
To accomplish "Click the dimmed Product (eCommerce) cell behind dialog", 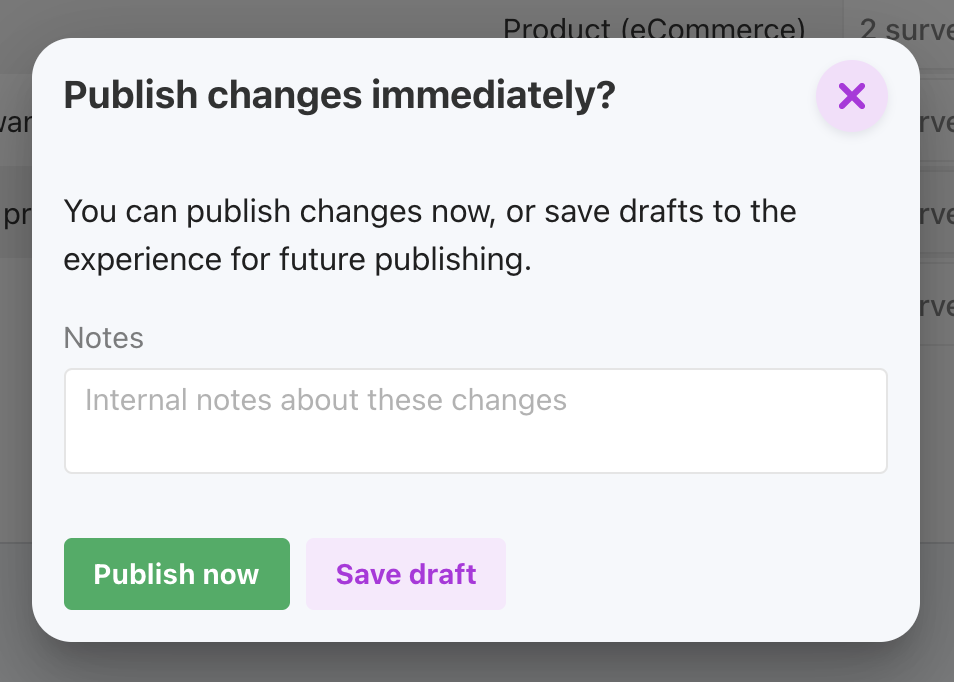I will tap(654, 27).
